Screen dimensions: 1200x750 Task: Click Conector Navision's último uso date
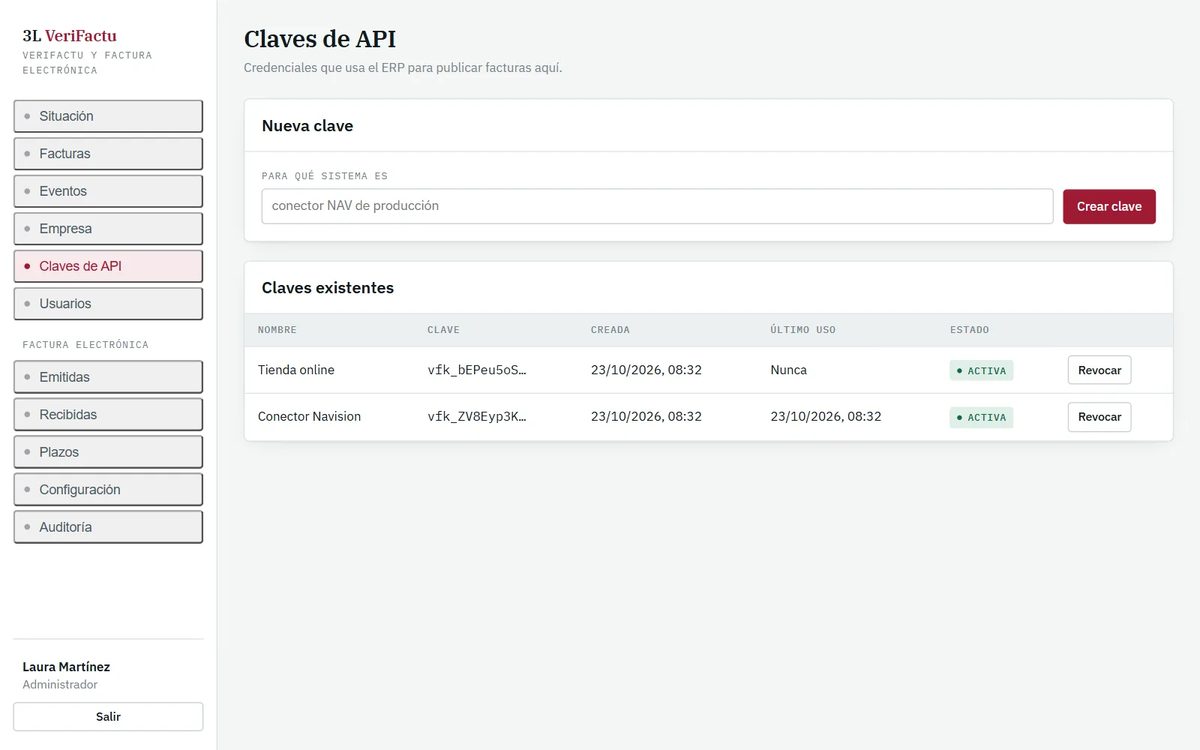pos(826,417)
